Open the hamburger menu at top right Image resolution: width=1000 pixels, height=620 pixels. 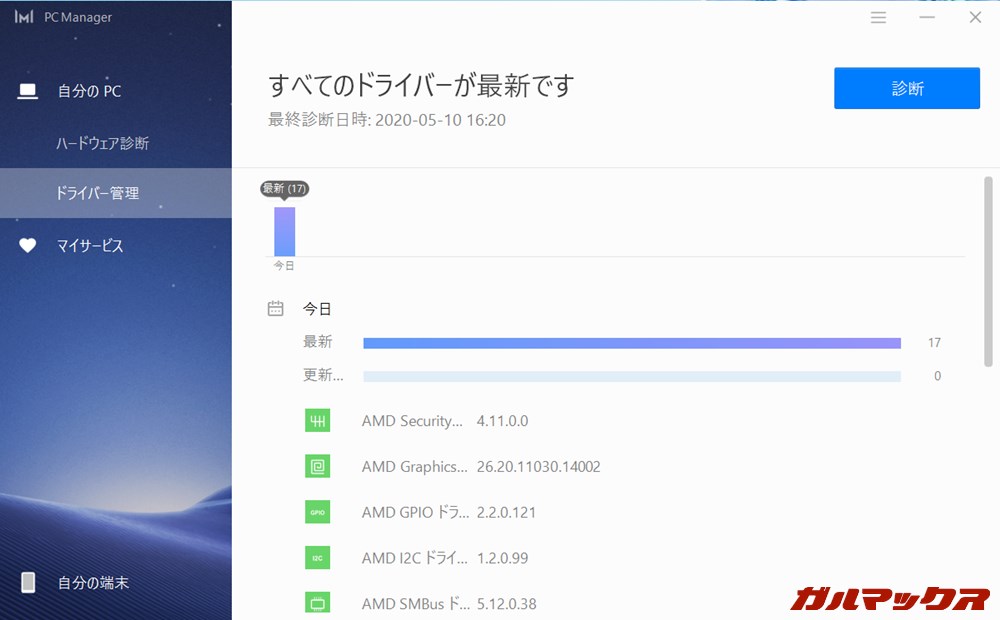point(878,17)
